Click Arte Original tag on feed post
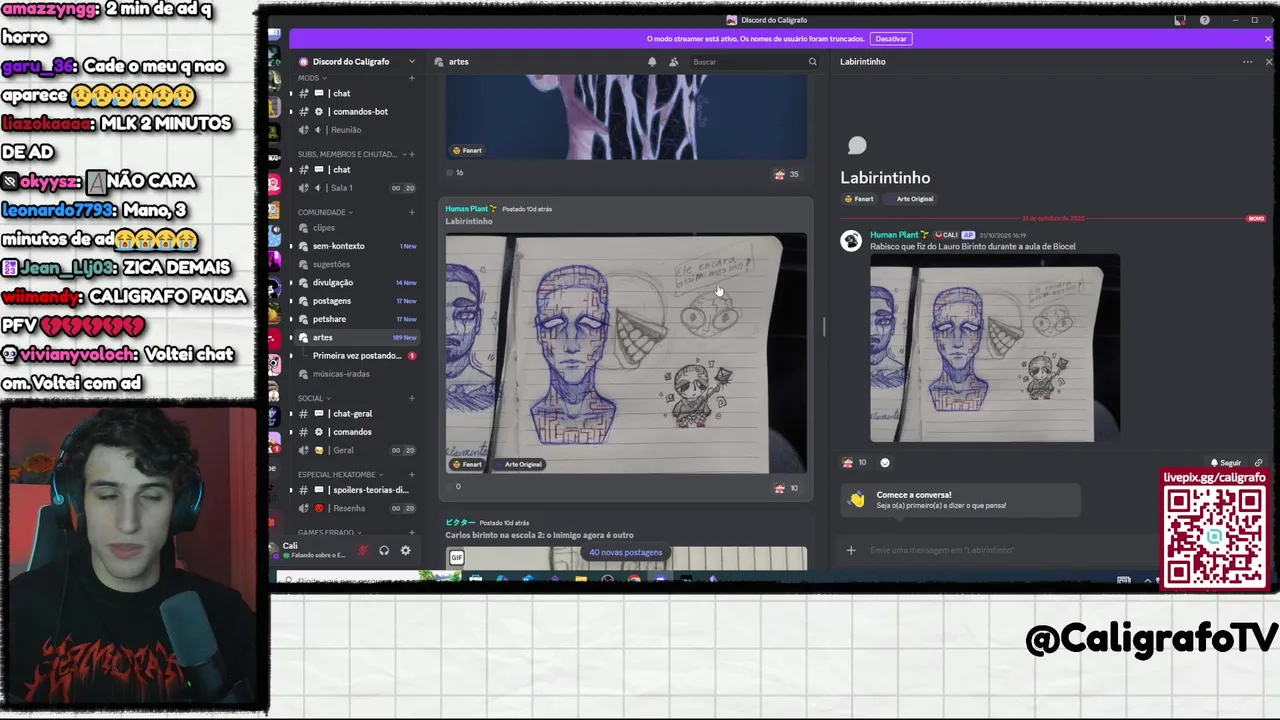1280x720 pixels. point(517,464)
